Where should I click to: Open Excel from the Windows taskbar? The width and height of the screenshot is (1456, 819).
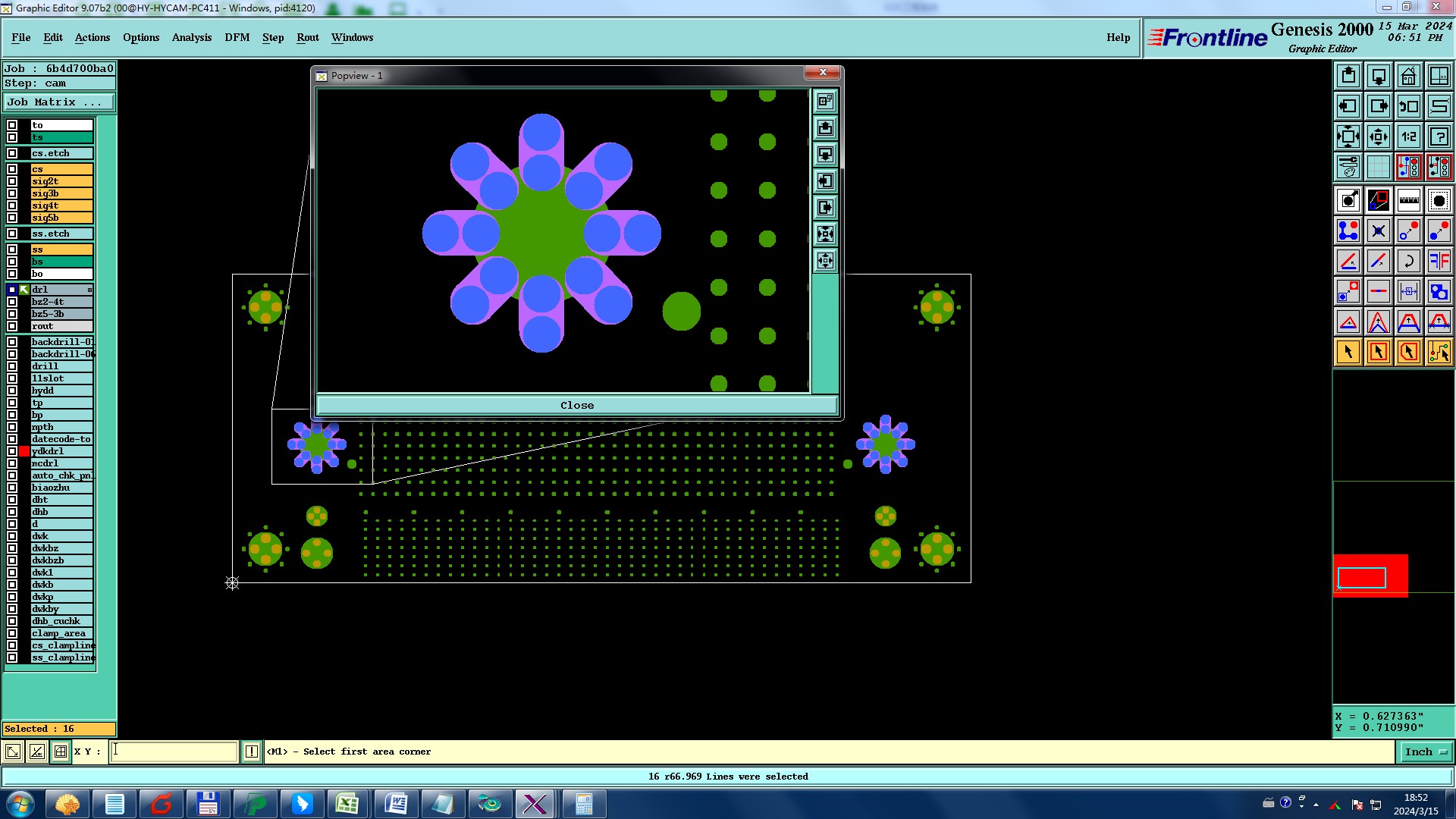coord(348,804)
